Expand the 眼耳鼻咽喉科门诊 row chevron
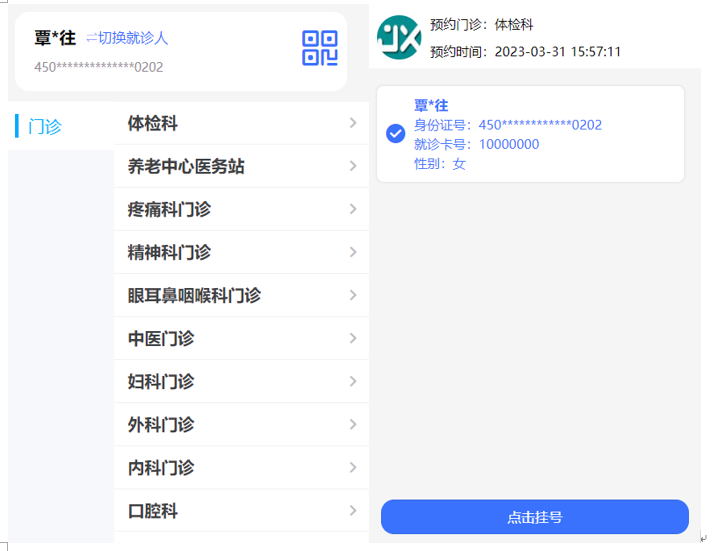Viewport: 715px width, 551px height. (353, 295)
